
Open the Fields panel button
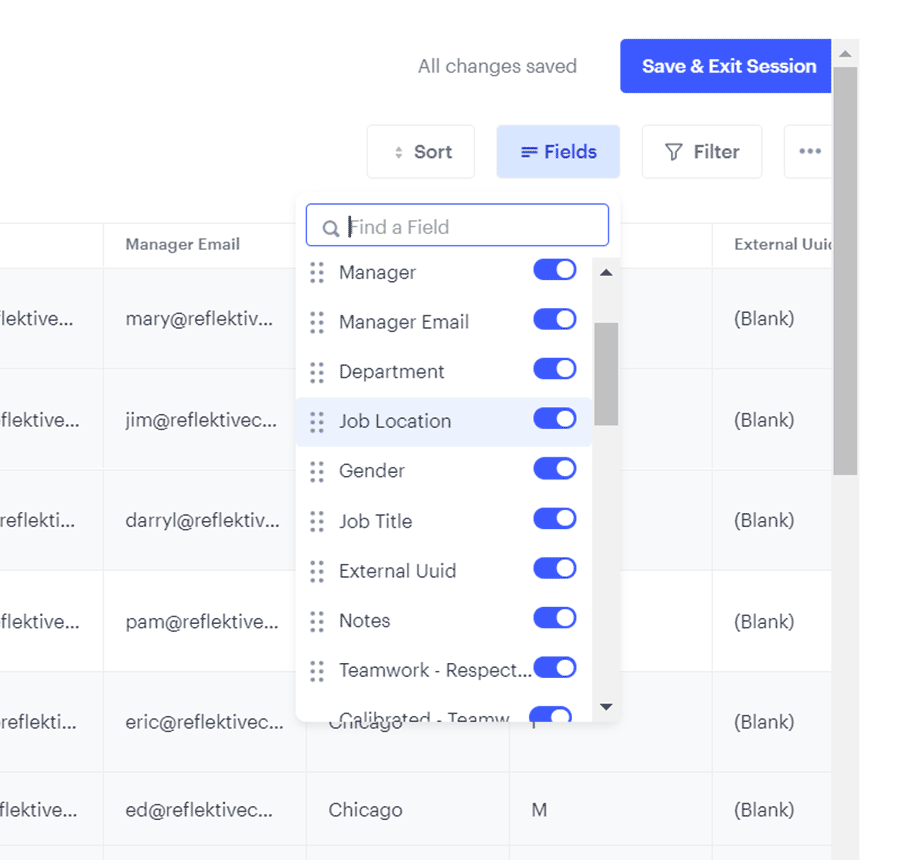[558, 152]
